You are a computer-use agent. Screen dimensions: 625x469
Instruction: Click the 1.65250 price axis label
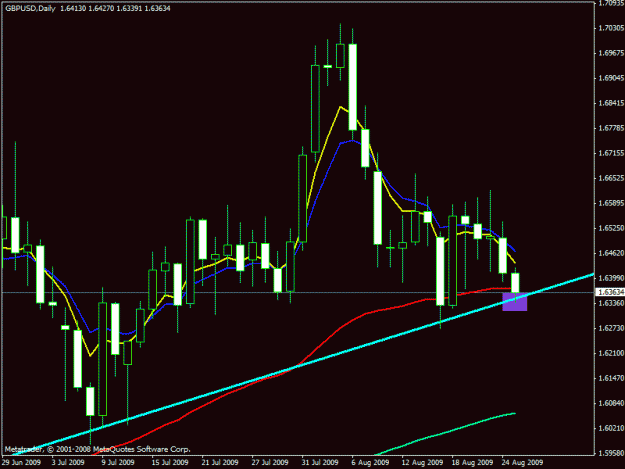[611, 228]
